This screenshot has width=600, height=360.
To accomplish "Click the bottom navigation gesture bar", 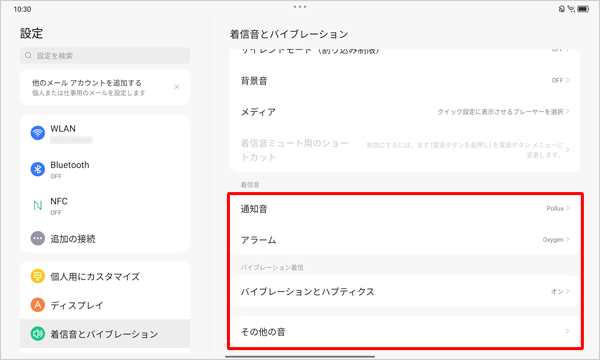I will (300, 357).
